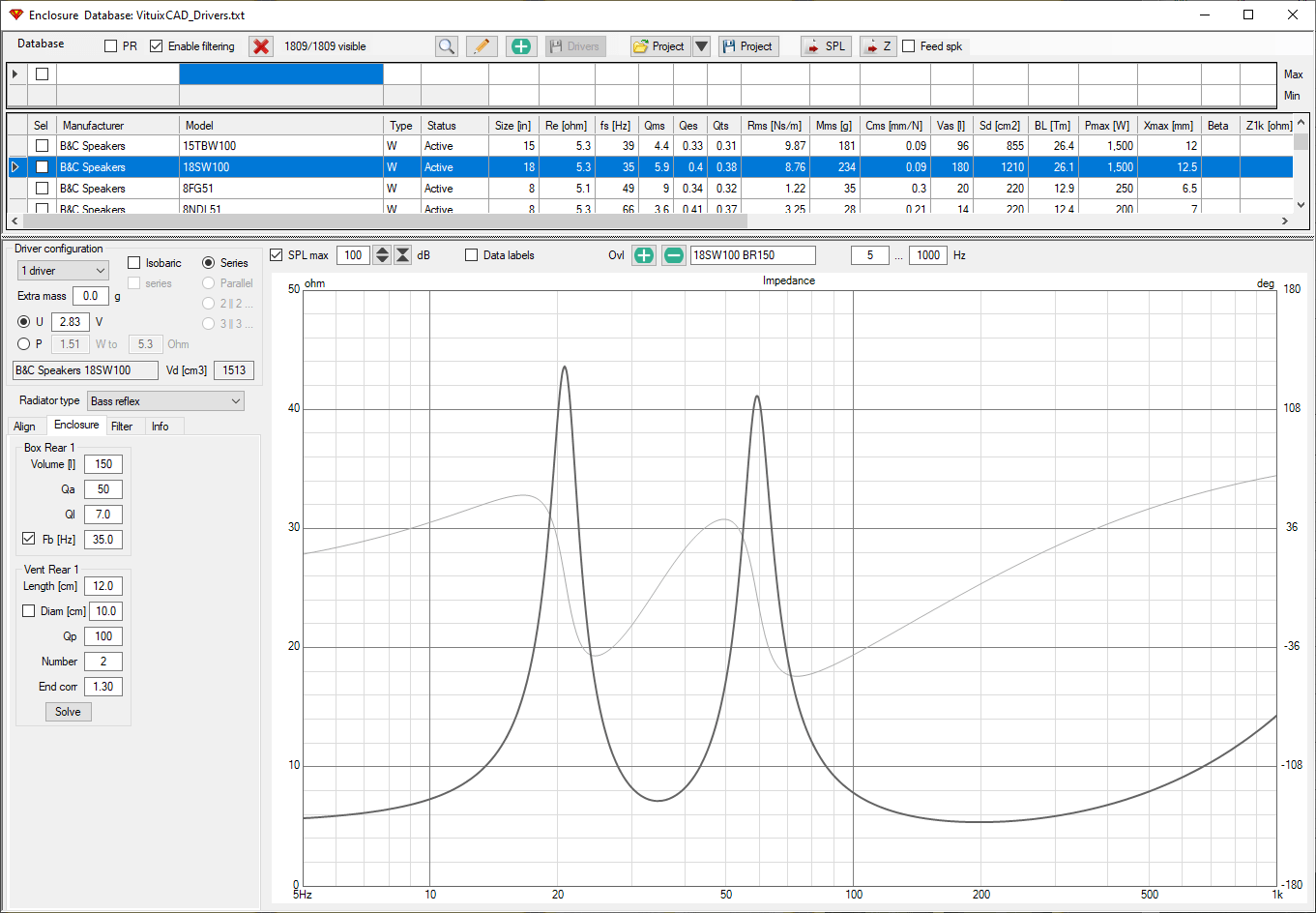Click the vent Number field
The width and height of the screenshot is (1316, 913).
point(103,662)
